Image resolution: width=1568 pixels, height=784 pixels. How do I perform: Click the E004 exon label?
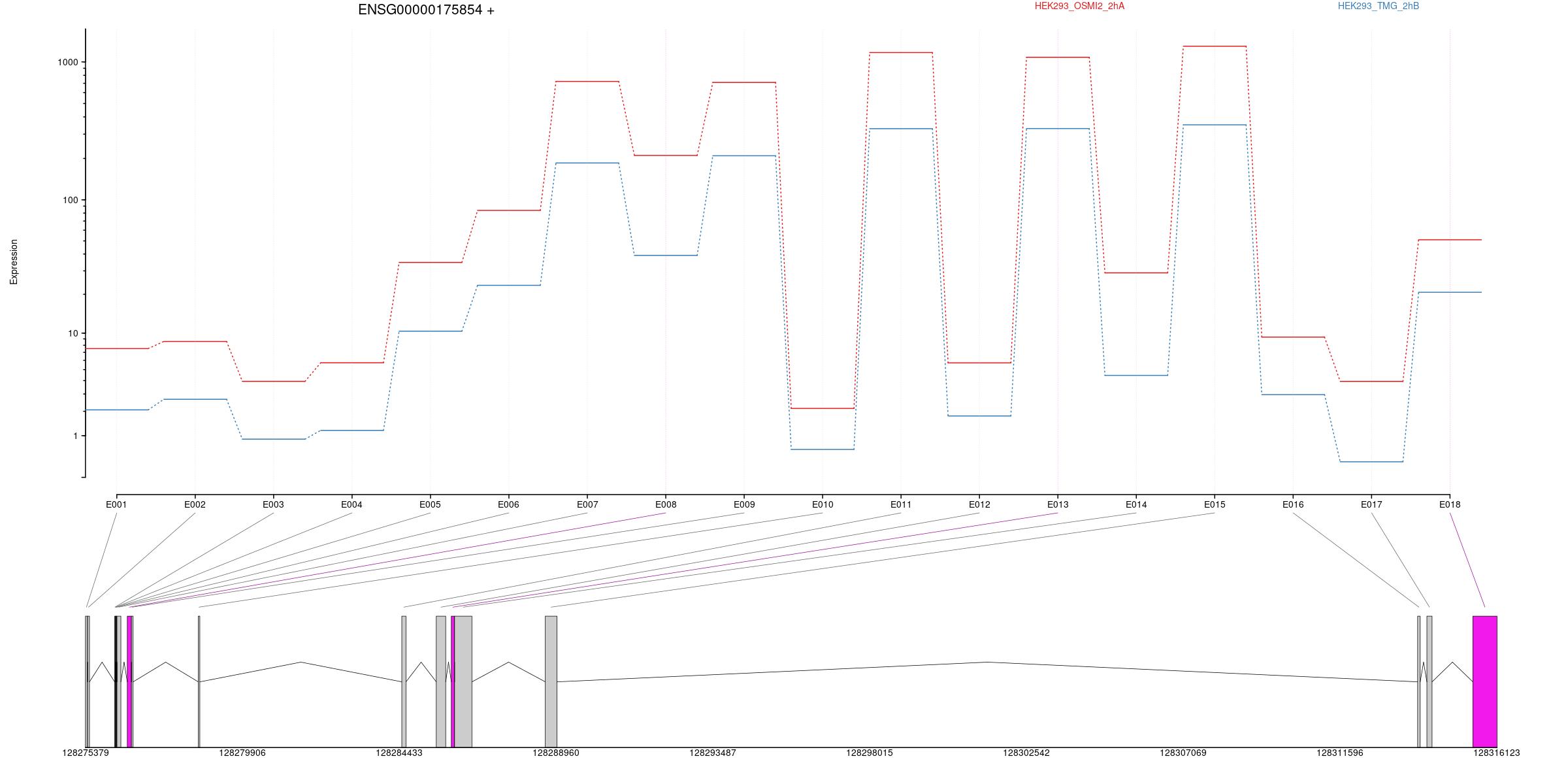(351, 504)
